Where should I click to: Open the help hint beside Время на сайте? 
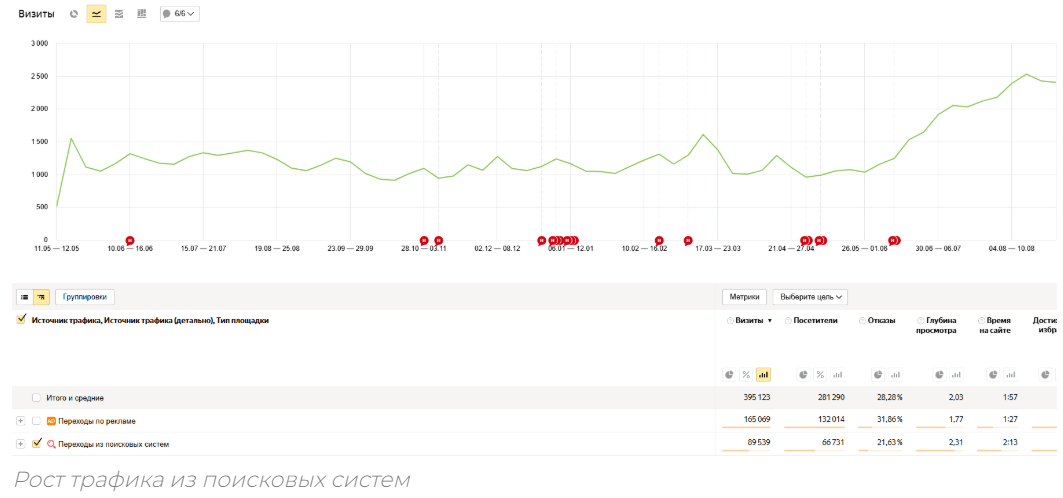pyautogui.click(x=981, y=320)
